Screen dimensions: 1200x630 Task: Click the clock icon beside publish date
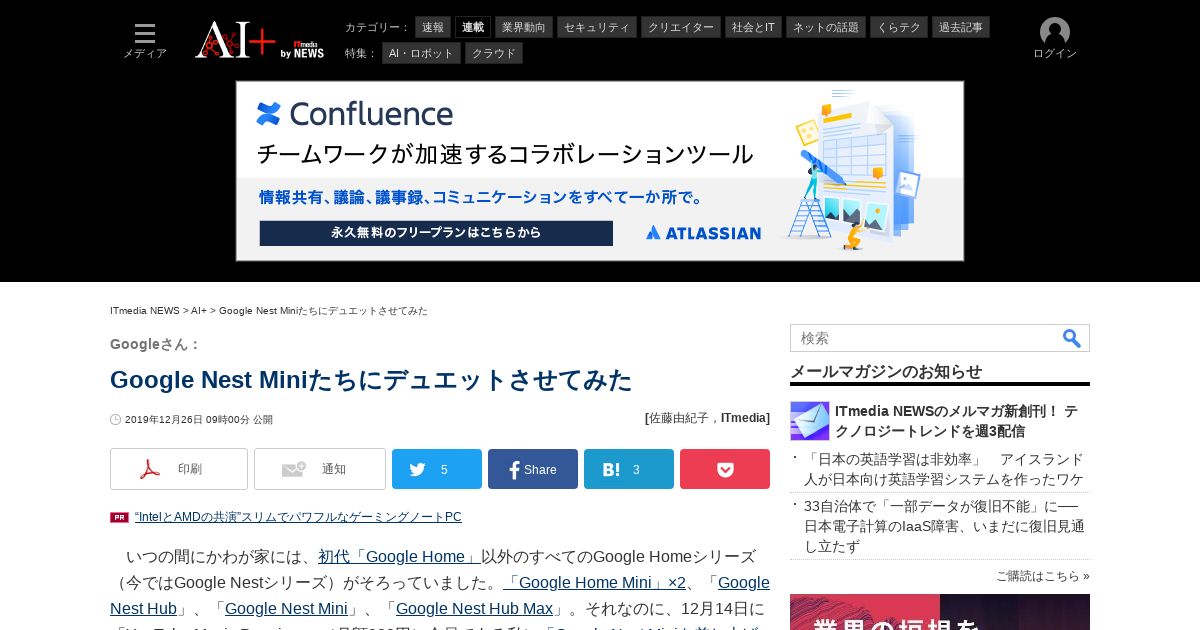click(115, 420)
